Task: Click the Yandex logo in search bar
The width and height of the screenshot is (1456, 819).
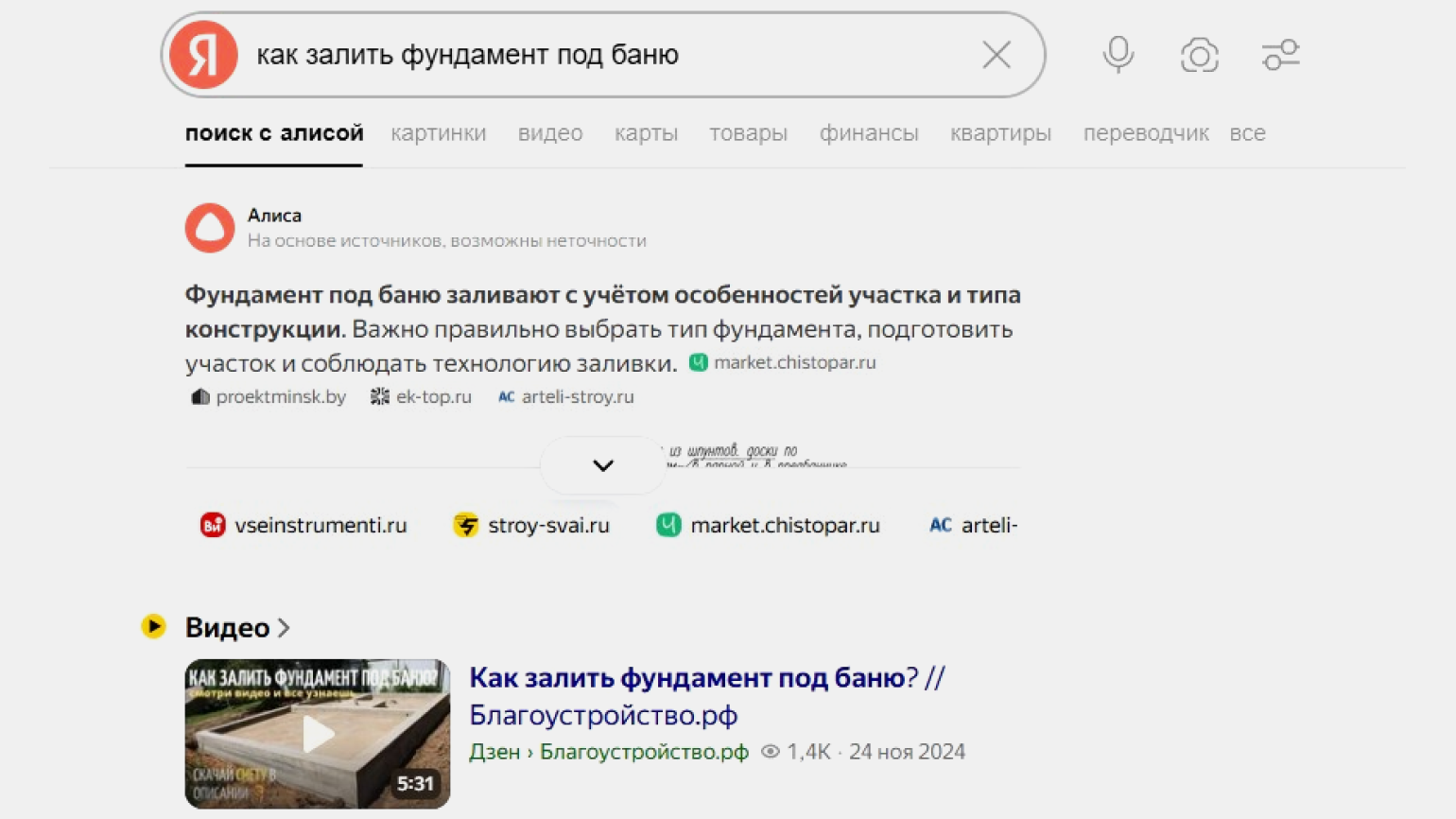Action: point(203,55)
